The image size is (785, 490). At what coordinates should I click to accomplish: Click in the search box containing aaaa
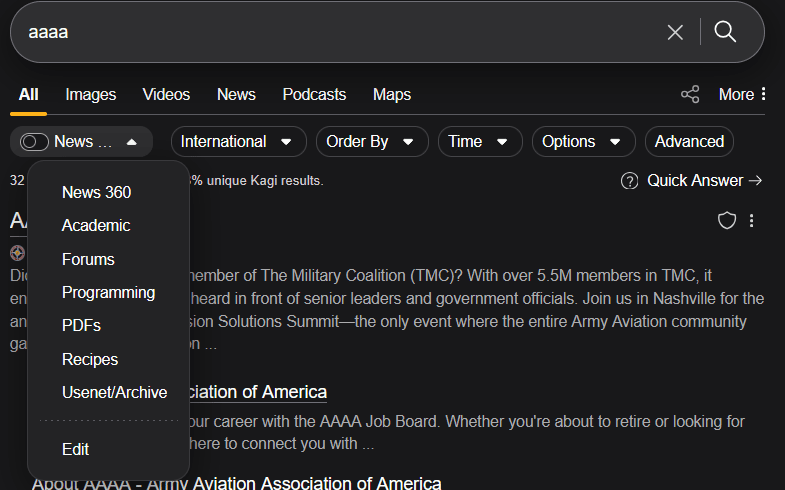coord(330,32)
